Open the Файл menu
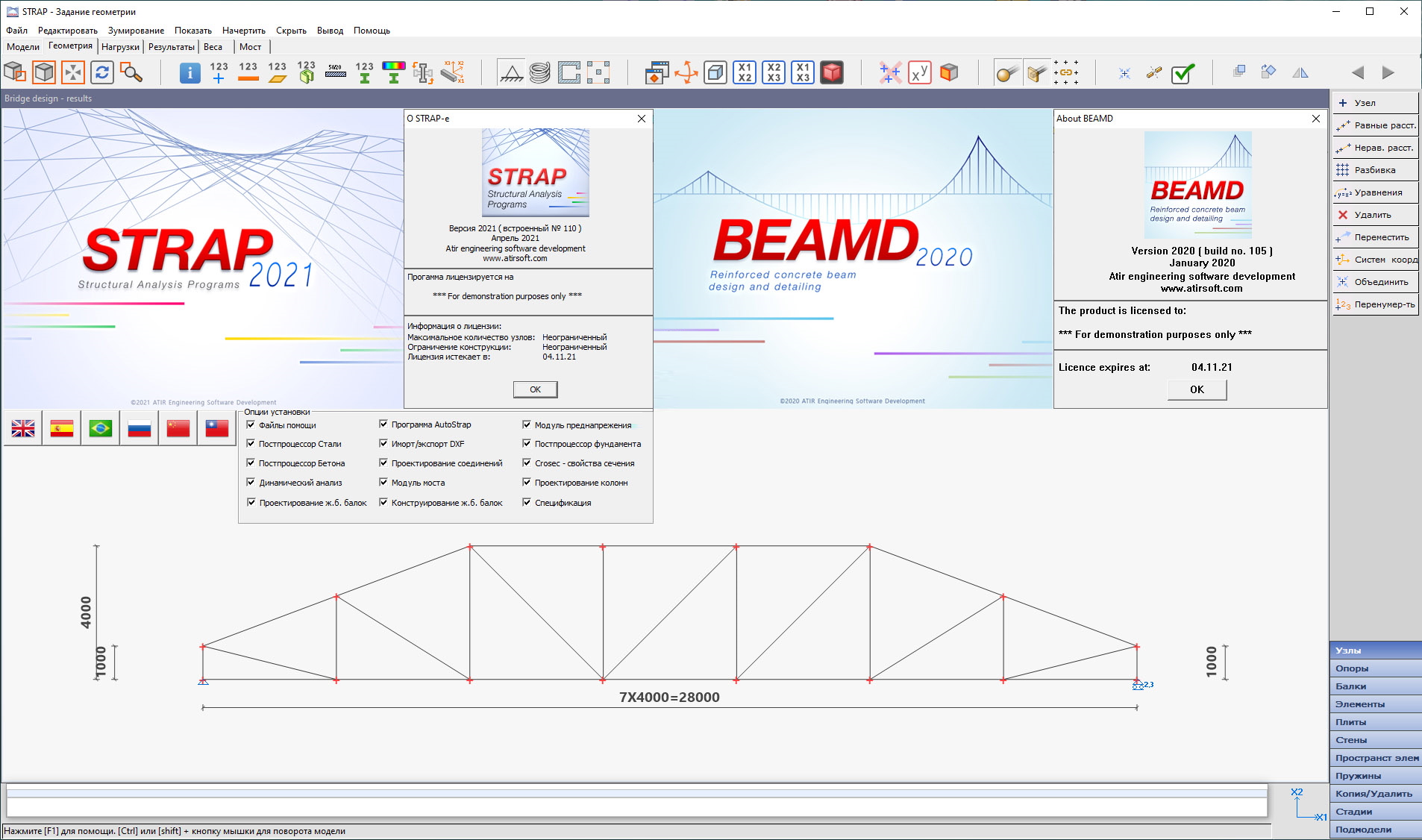 click(16, 31)
